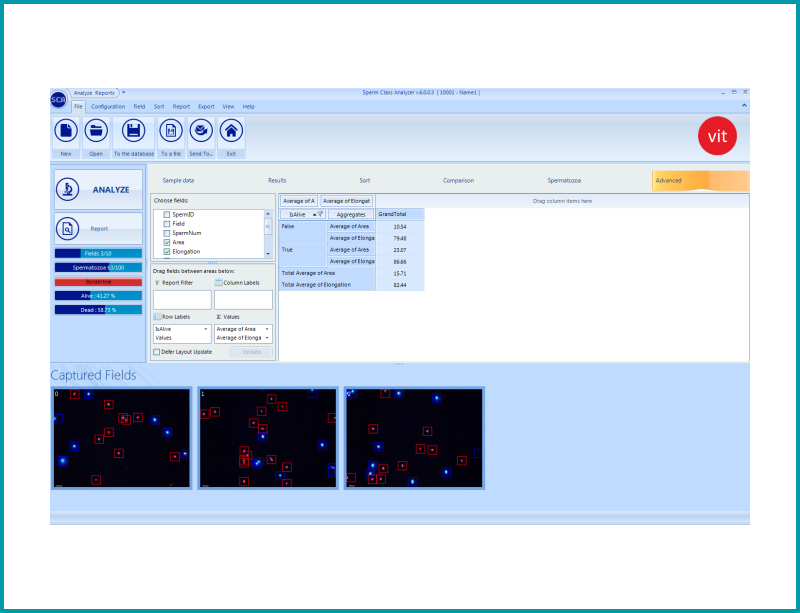Click the Open folder icon
Screen dimensions: 800x613
pos(96,131)
